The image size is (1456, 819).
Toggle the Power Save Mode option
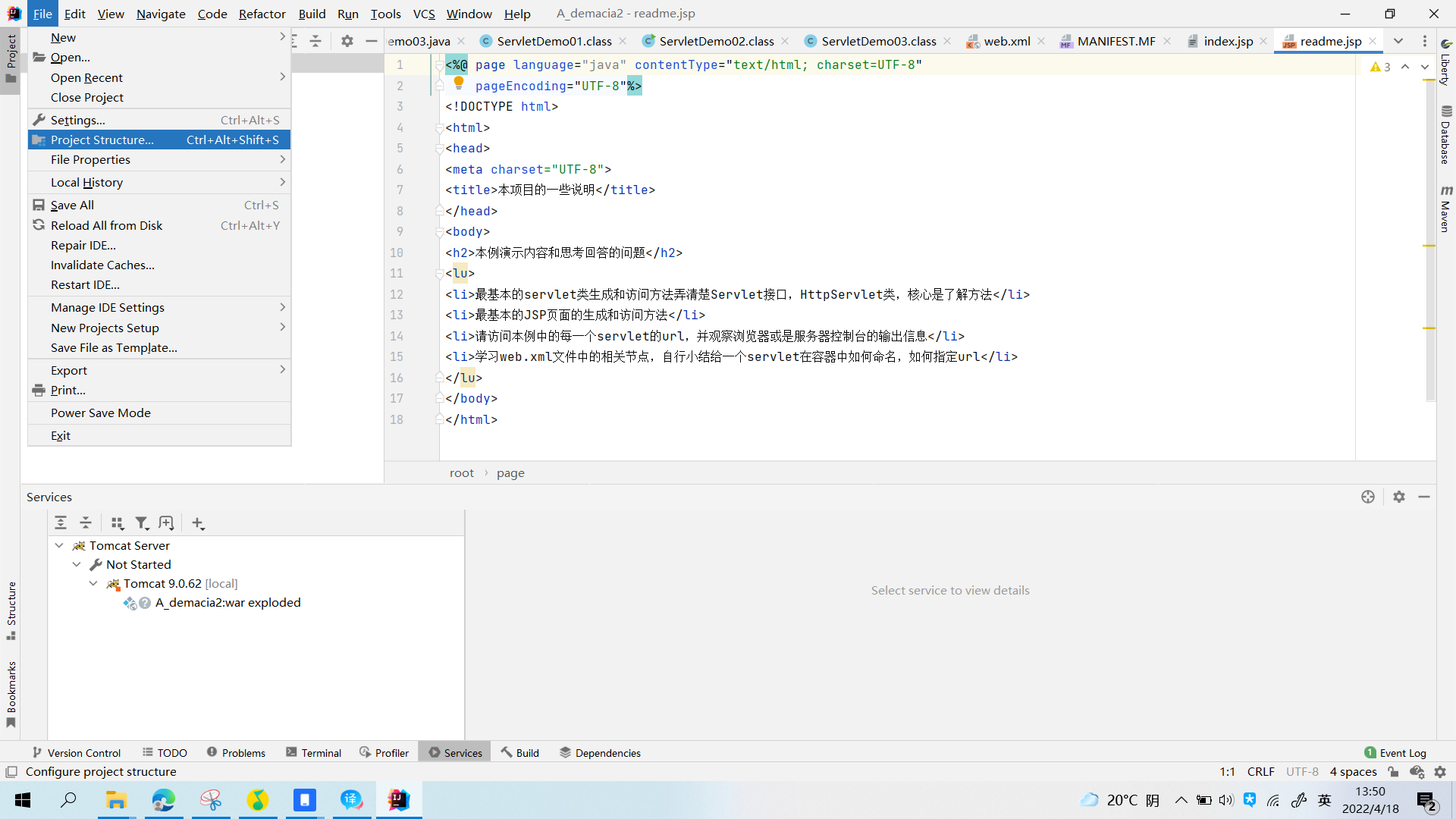click(100, 412)
